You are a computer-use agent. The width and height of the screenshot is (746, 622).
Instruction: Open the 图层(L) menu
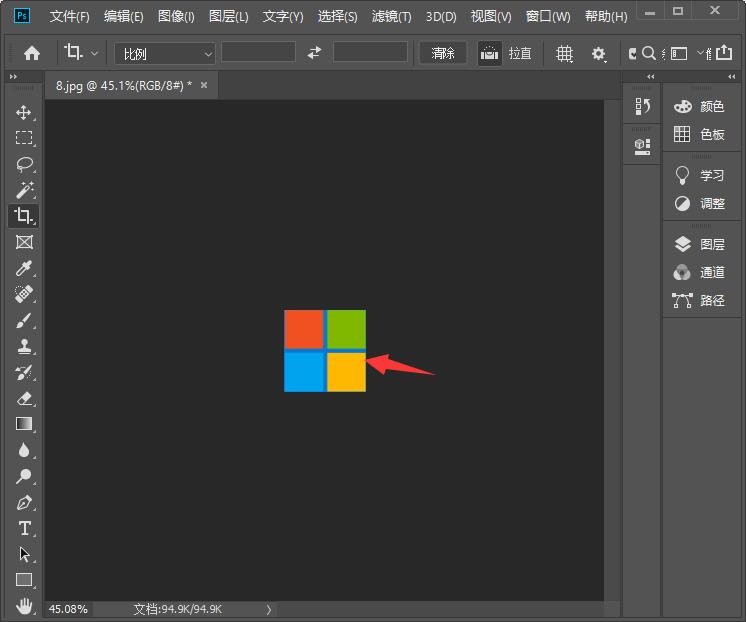pos(228,17)
